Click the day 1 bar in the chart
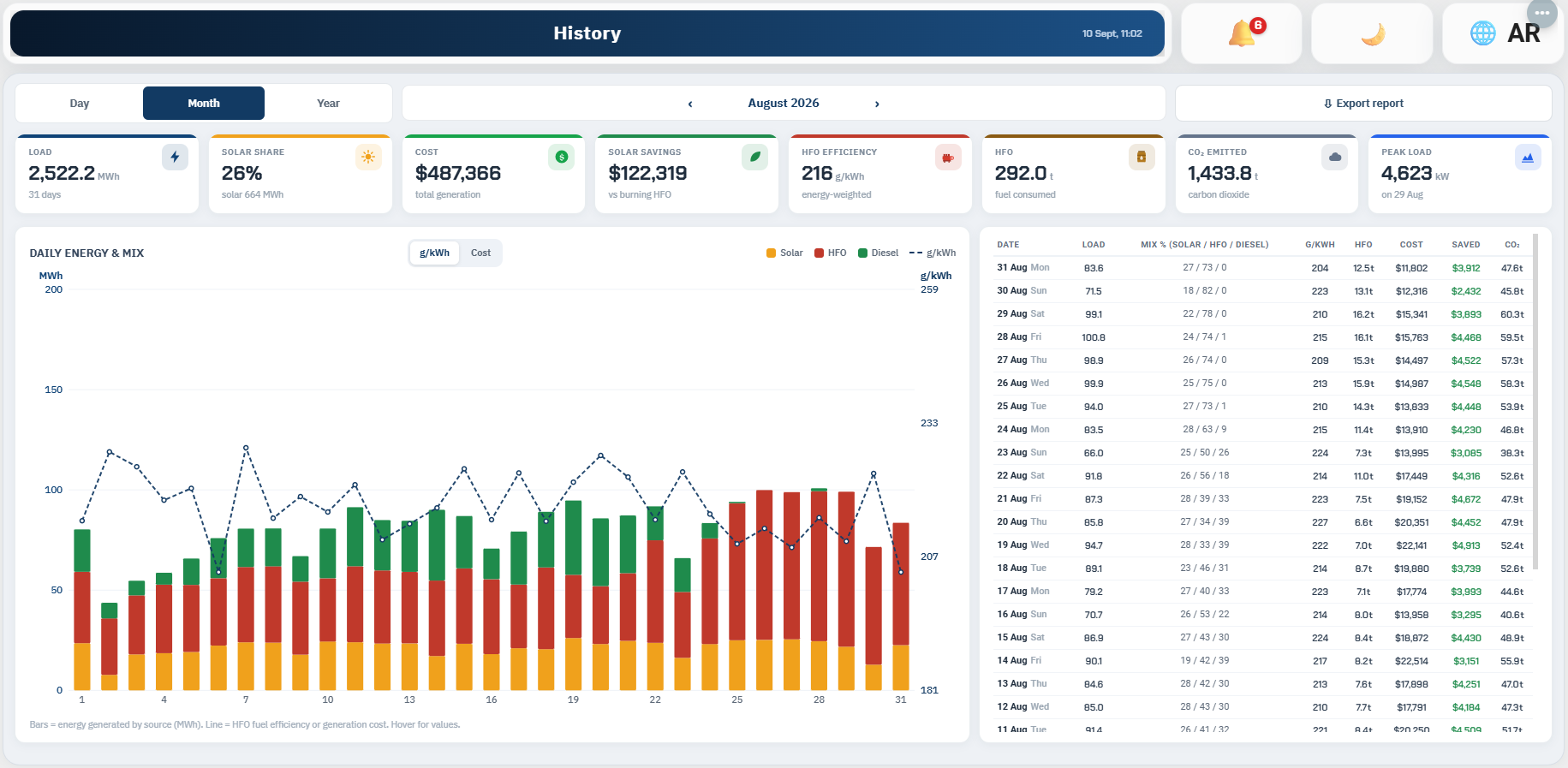 (x=82, y=610)
